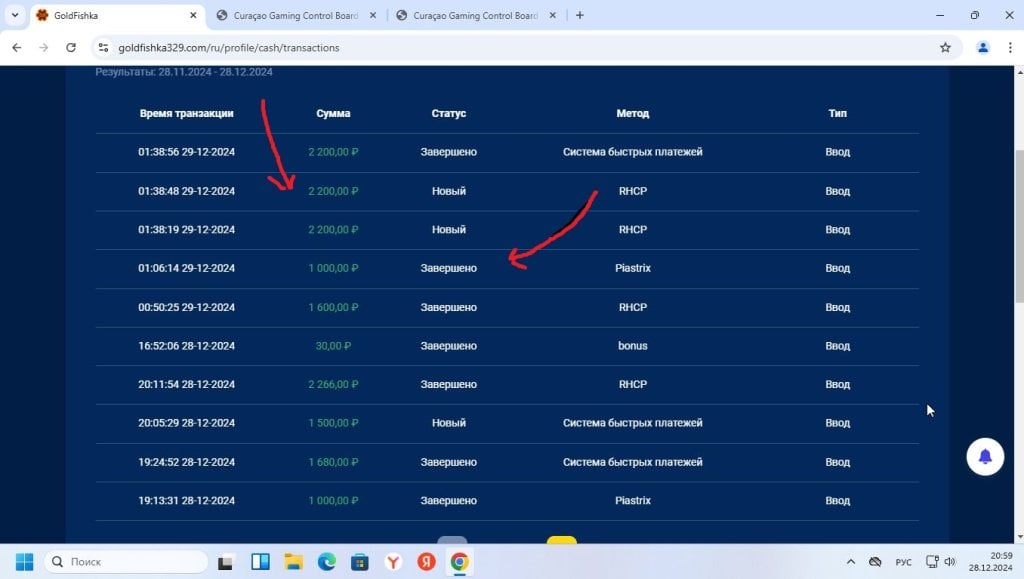Image resolution: width=1024 pixels, height=579 pixels.
Task: Click Piastrix method in the 01:06:14 row
Action: coord(633,268)
